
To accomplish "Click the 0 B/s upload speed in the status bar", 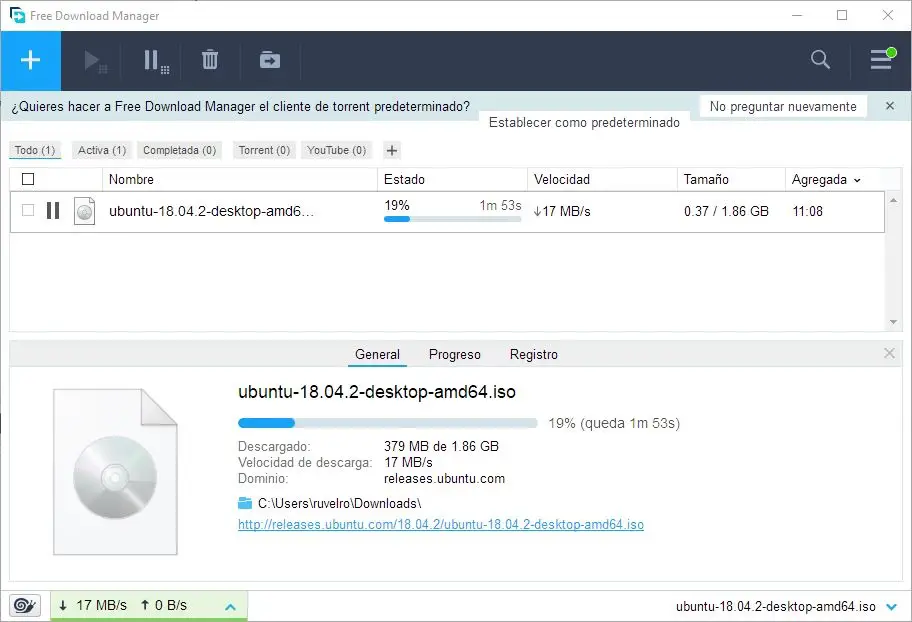I will pyautogui.click(x=163, y=605).
